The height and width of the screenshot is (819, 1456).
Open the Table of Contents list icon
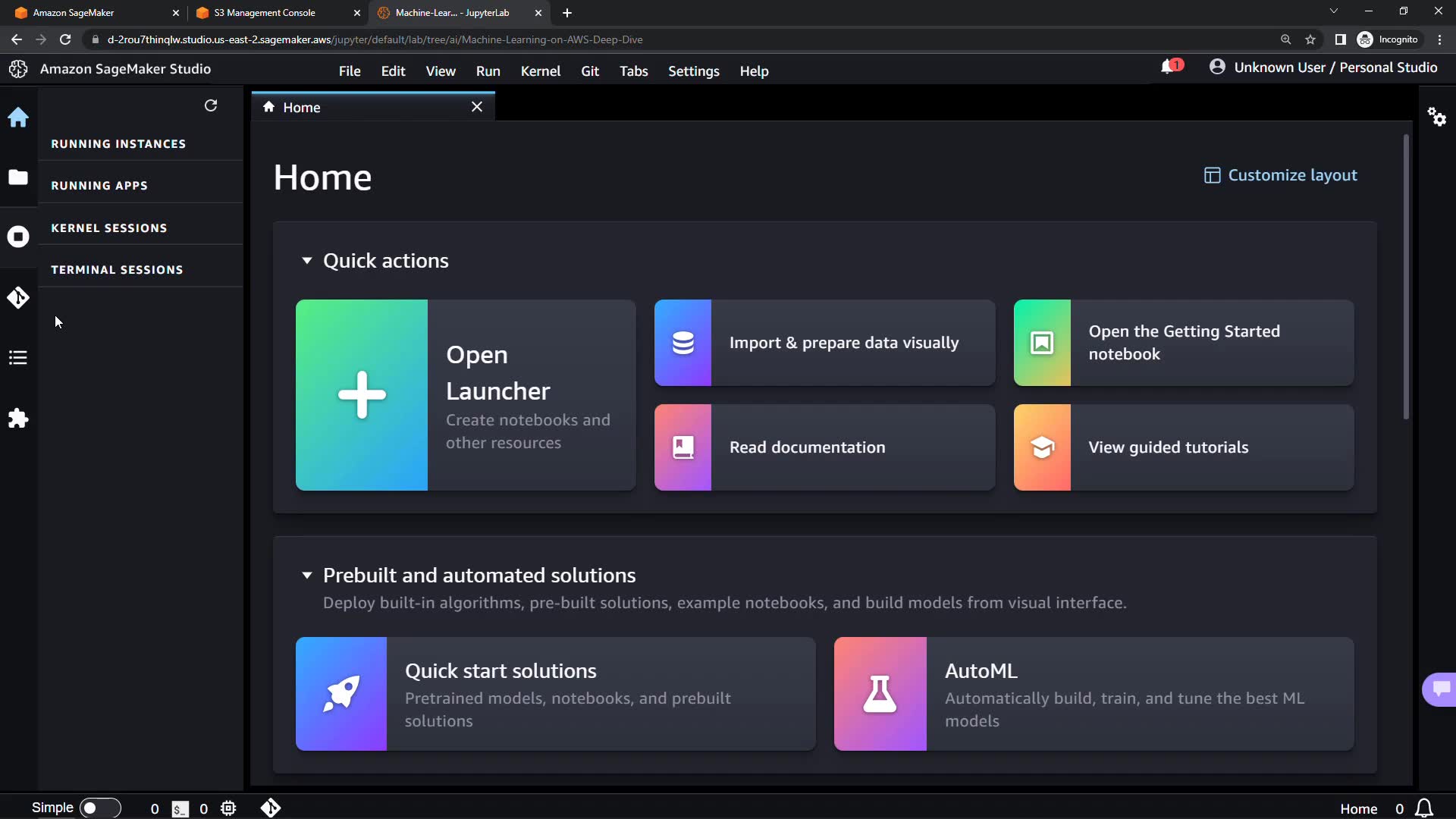coord(18,358)
